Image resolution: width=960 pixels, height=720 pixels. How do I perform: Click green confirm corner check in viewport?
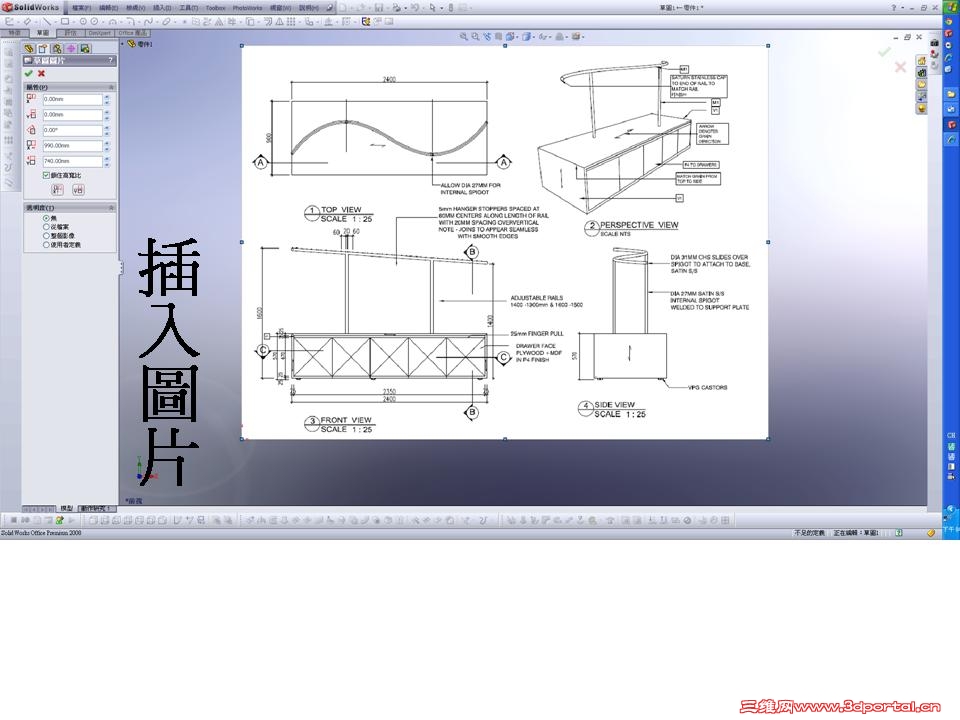click(x=883, y=53)
